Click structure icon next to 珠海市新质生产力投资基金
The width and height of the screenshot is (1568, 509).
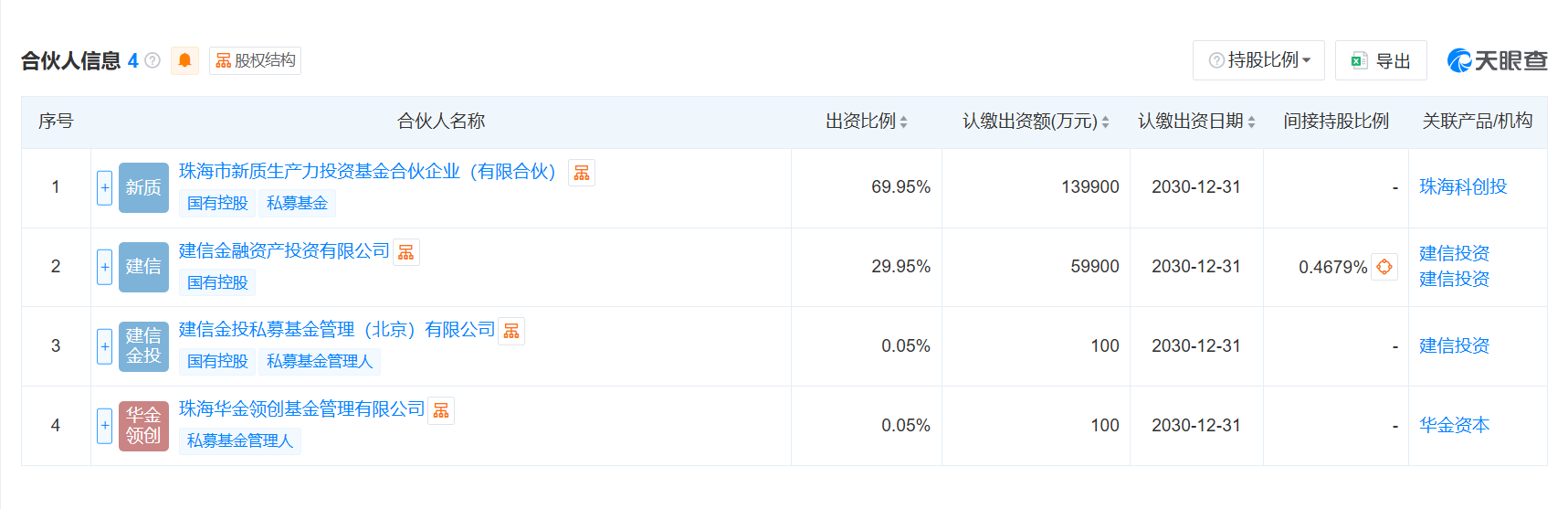[x=582, y=173]
